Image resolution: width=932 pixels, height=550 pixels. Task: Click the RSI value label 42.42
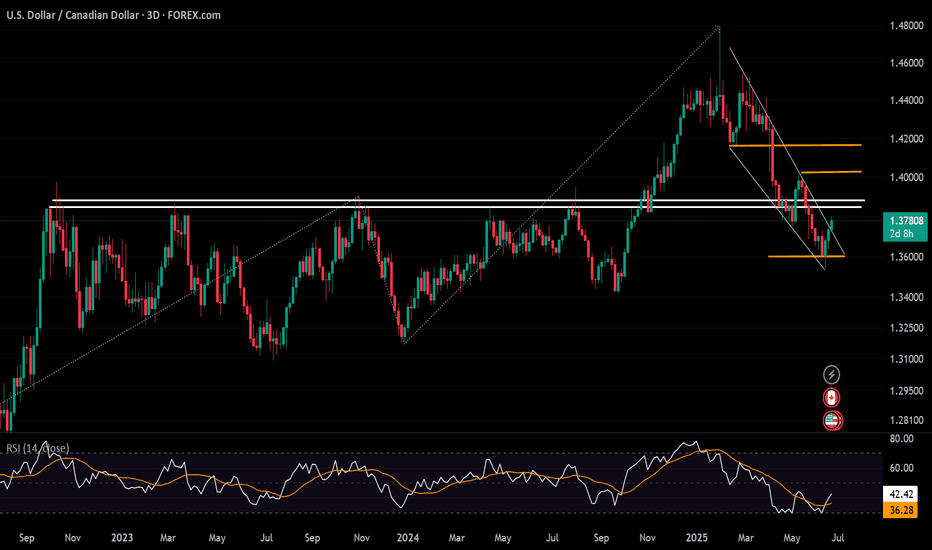pos(900,494)
